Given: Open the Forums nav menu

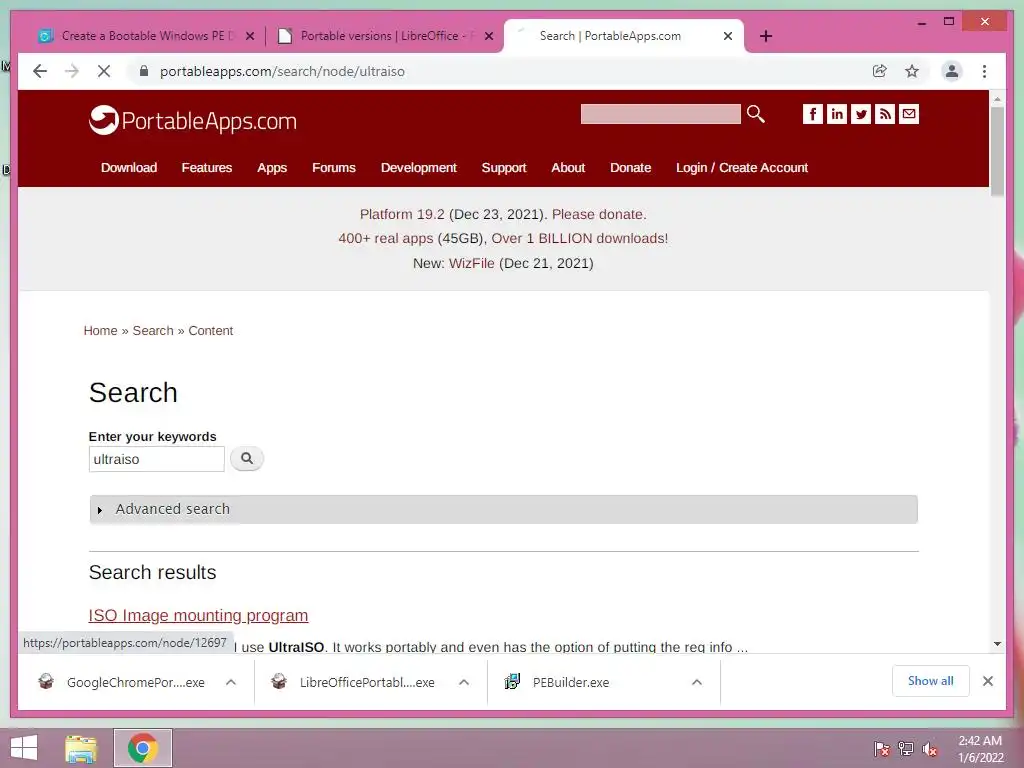Looking at the screenshot, I should click(334, 168).
